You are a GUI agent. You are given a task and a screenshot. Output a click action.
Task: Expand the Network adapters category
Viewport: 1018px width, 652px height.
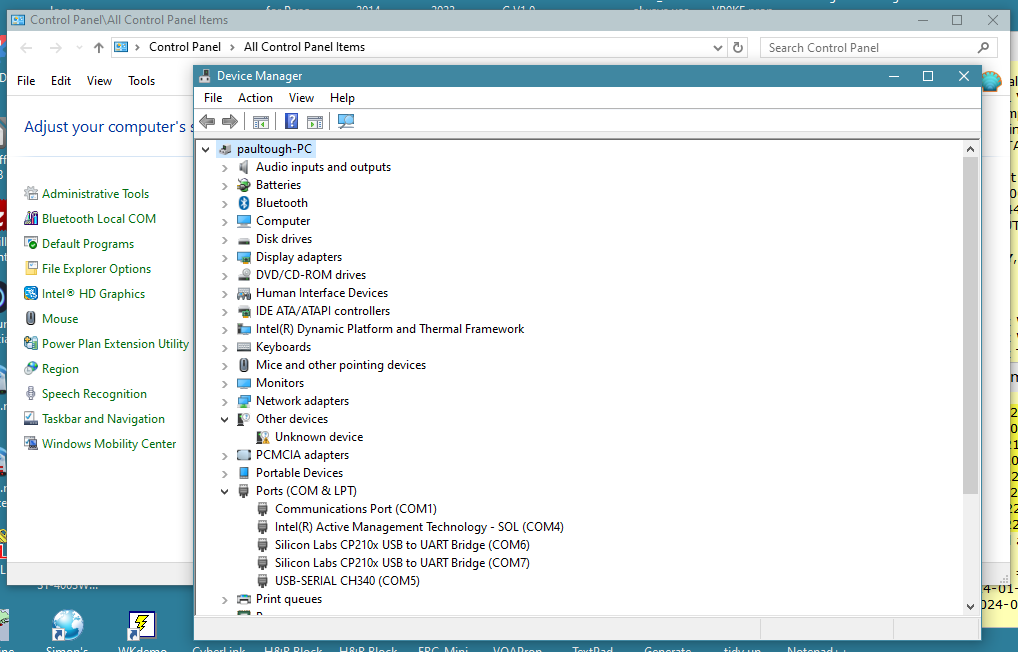pyautogui.click(x=225, y=401)
